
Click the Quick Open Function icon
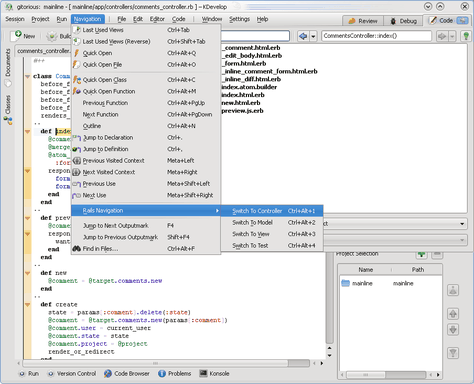[77, 91]
